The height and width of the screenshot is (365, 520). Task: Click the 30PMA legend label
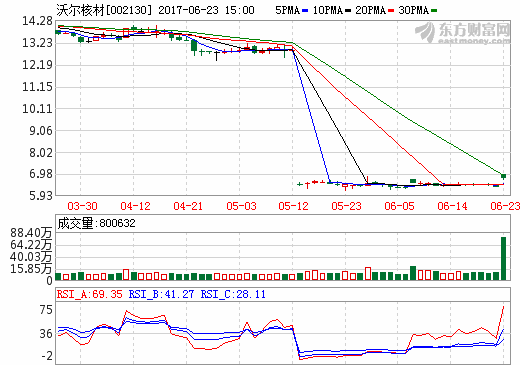click(414, 10)
